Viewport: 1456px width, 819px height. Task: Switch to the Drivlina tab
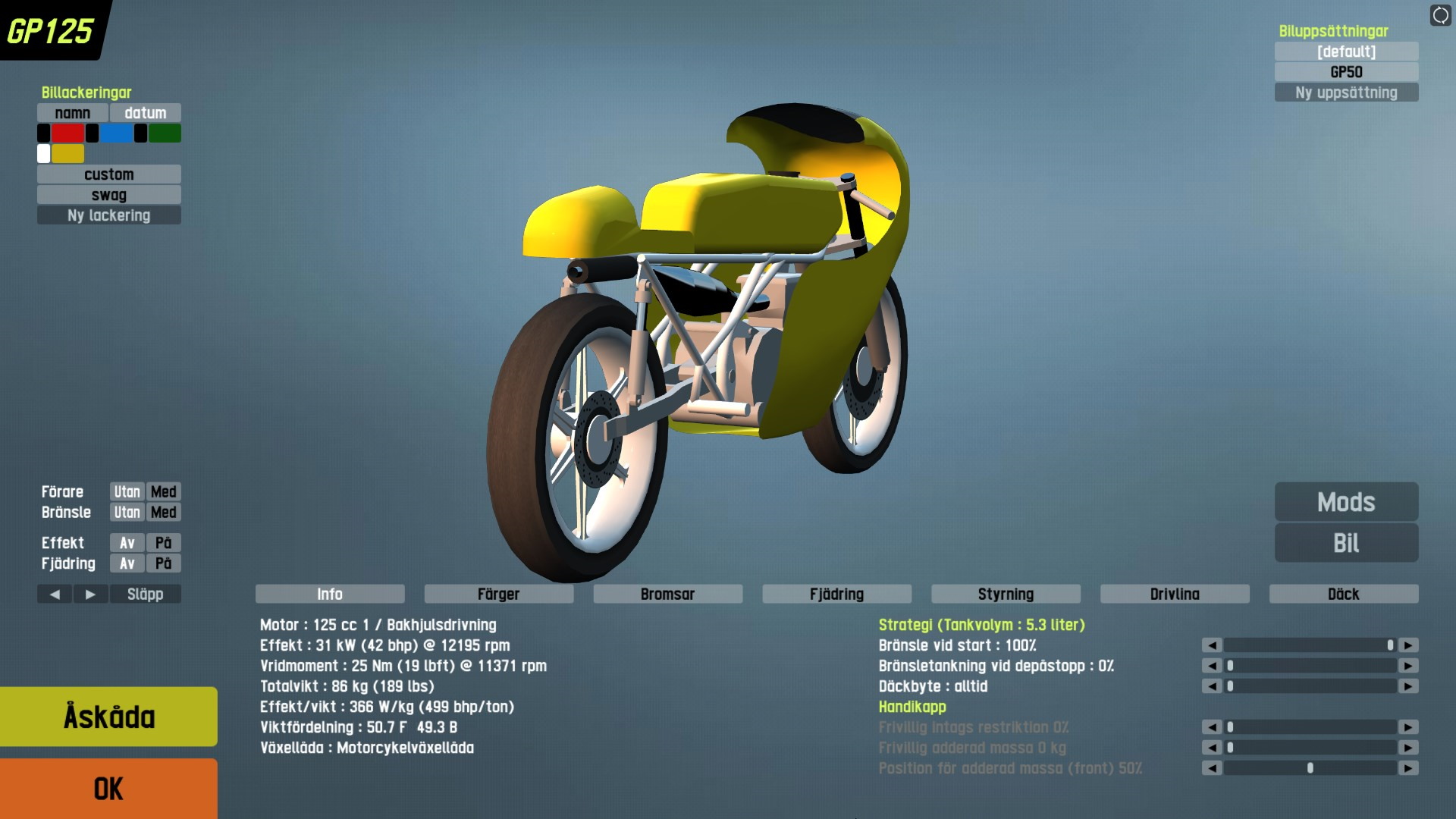click(x=1175, y=594)
